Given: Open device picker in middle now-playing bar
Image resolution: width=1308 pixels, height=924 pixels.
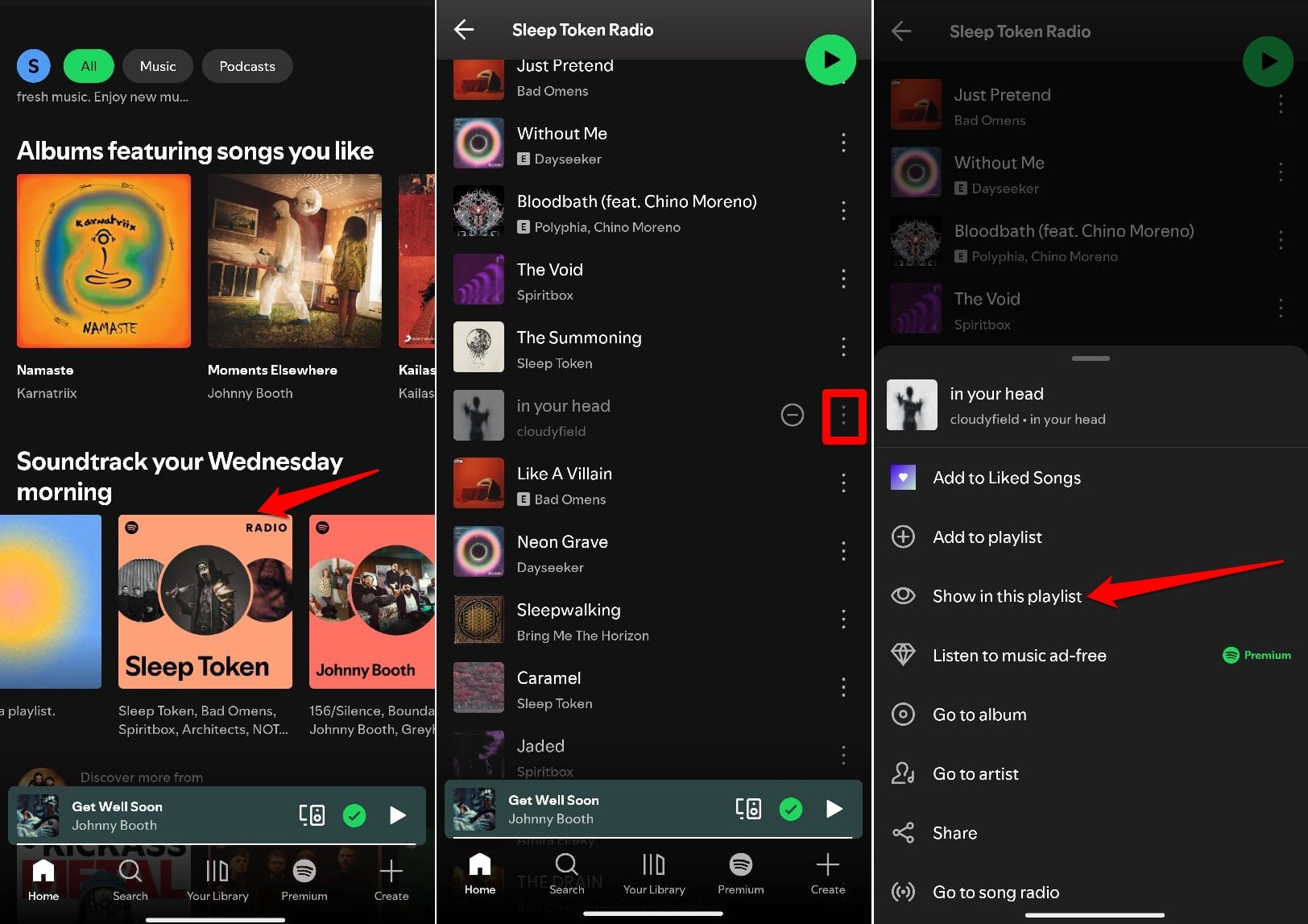Looking at the screenshot, I should pyautogui.click(x=748, y=809).
